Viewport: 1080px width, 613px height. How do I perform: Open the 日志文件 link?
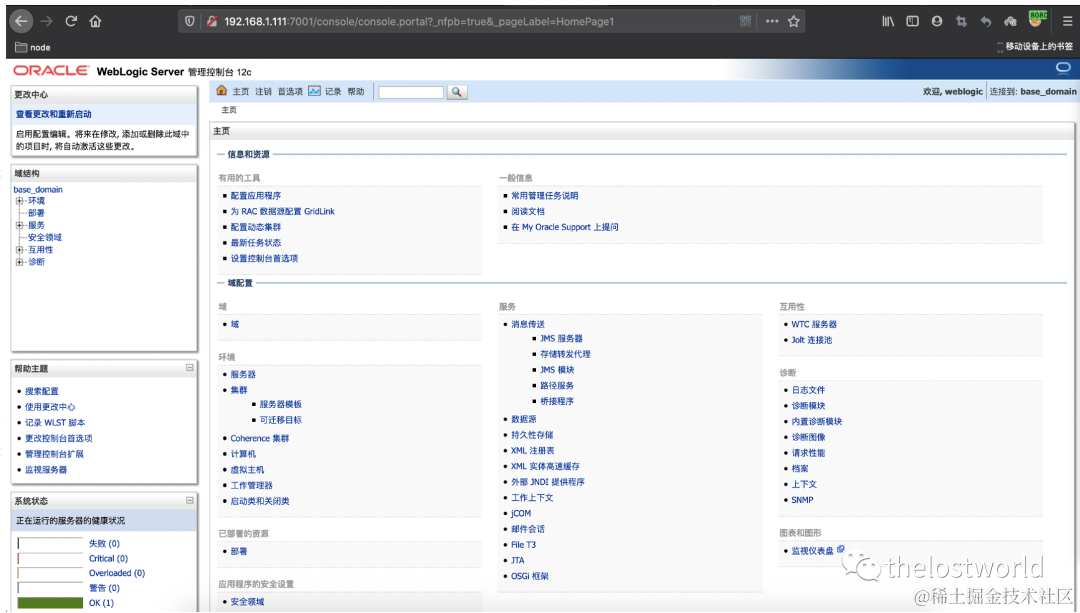(808, 391)
